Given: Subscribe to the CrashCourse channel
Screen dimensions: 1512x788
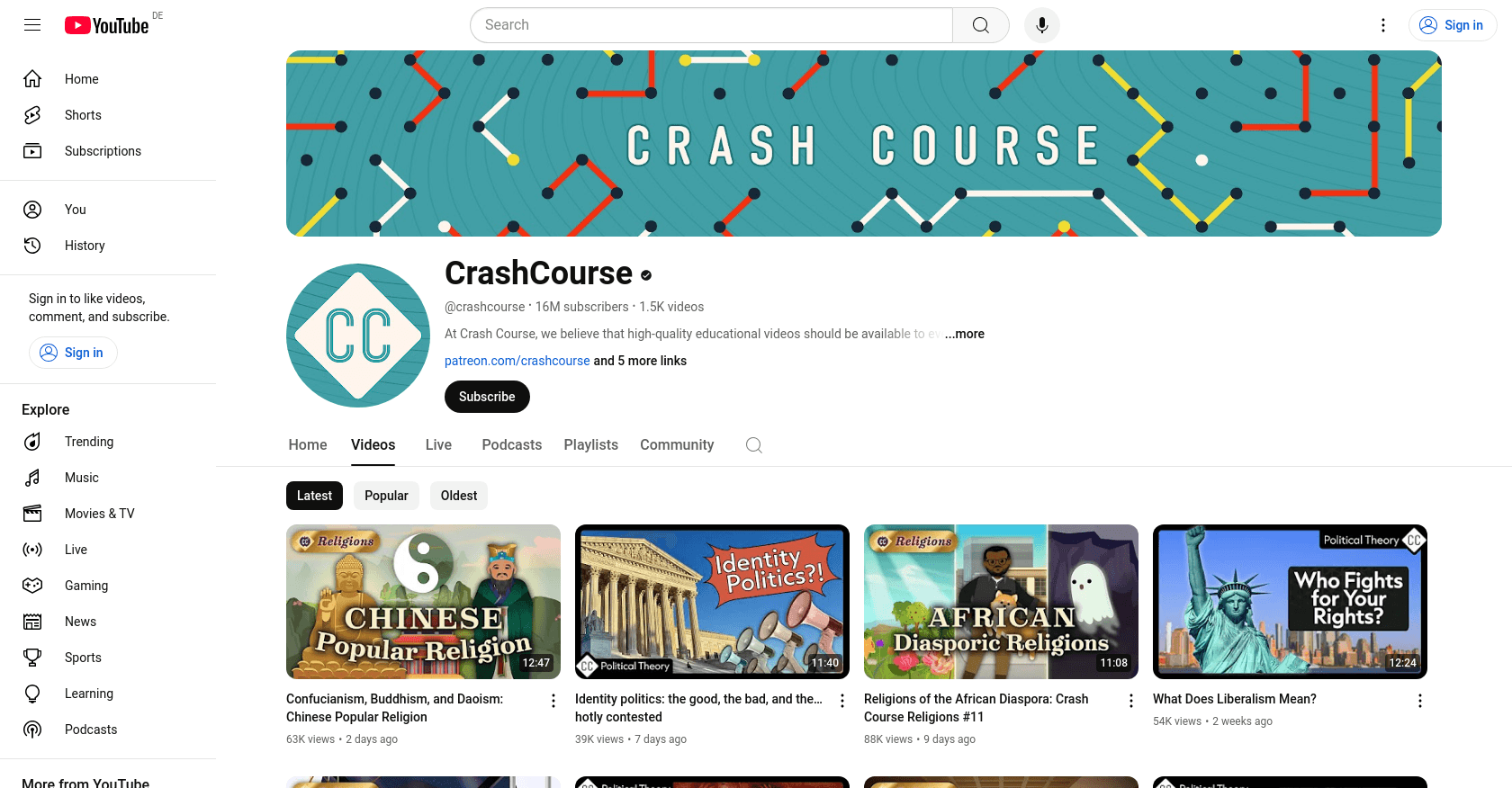Looking at the screenshot, I should coord(487,397).
